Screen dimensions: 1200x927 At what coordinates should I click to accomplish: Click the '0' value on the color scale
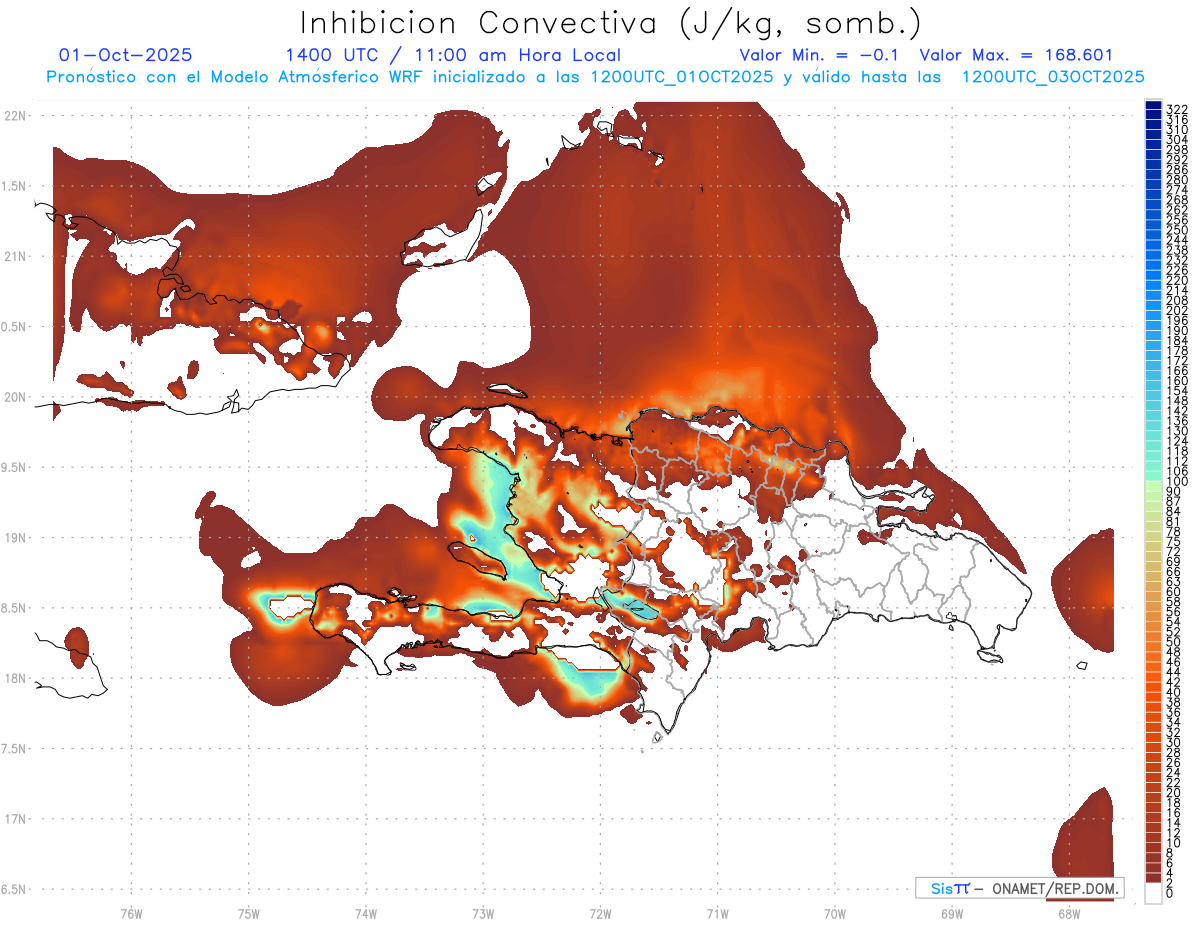1170,893
